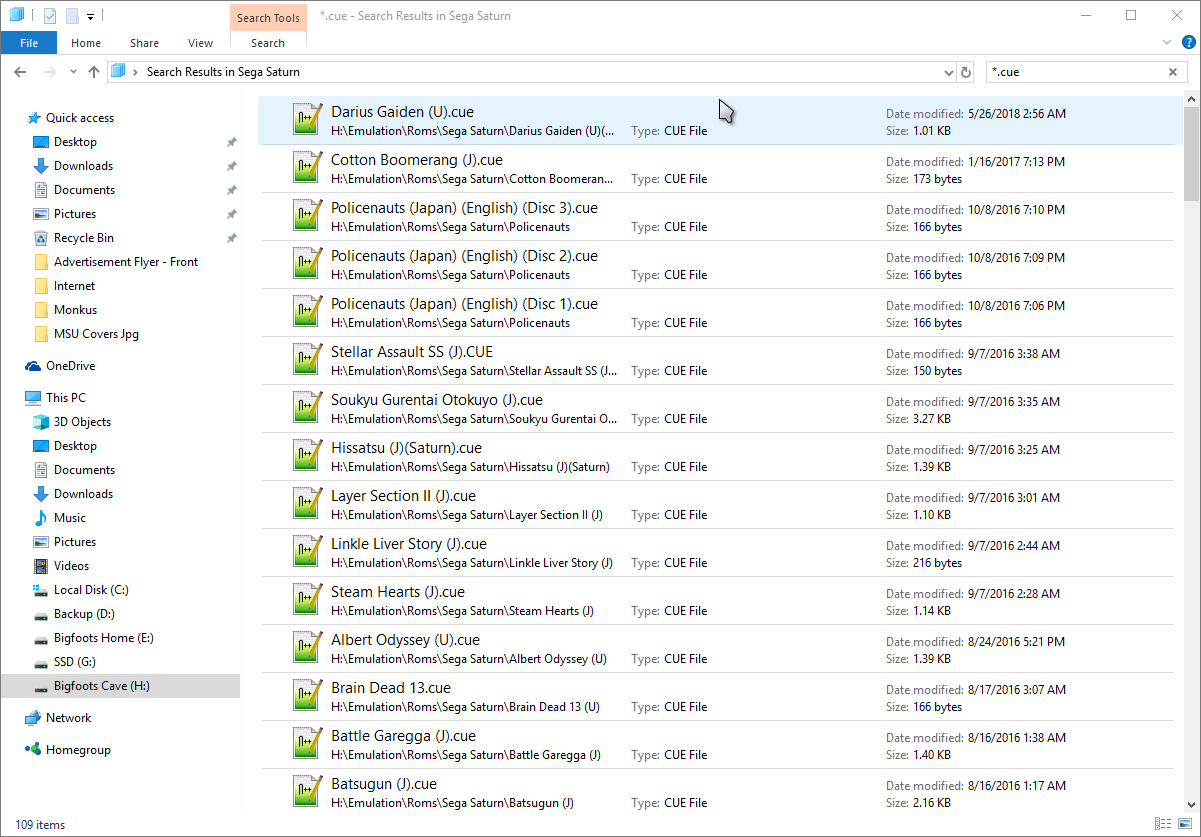Open the Internet folder in Quick access

(x=75, y=286)
